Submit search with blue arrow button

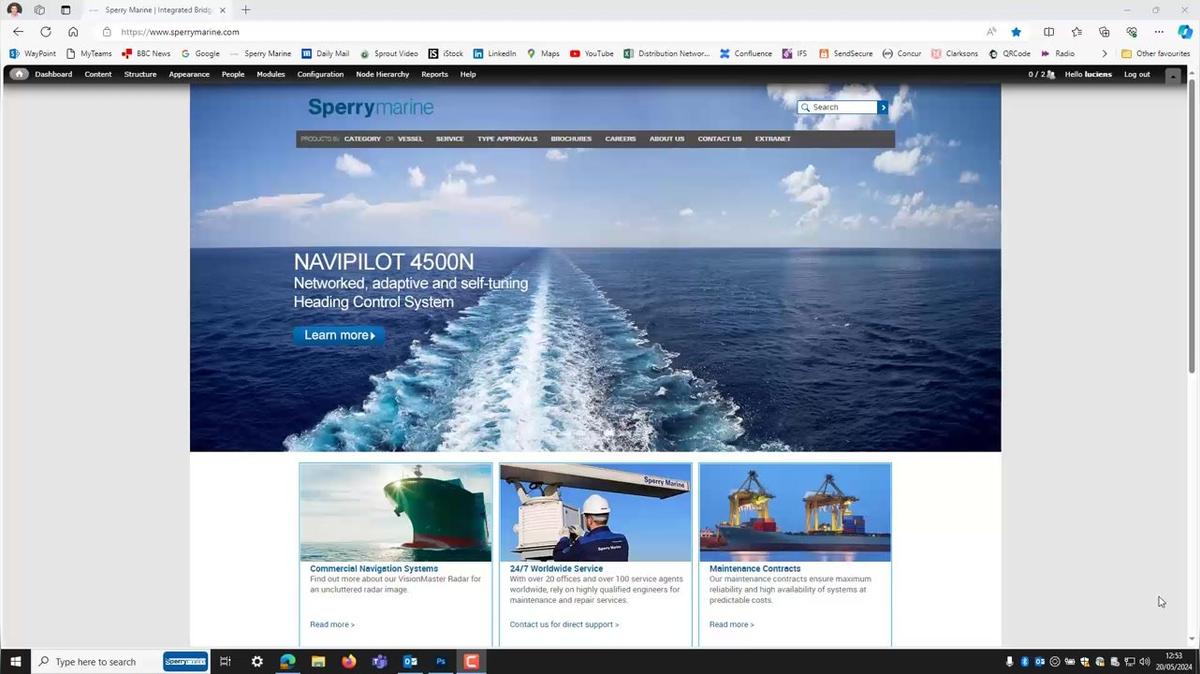882,107
